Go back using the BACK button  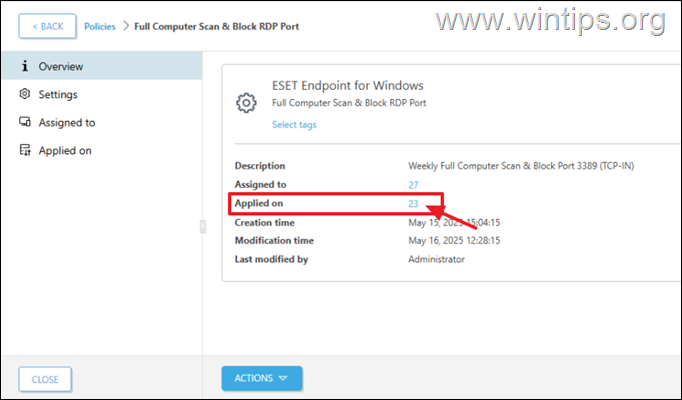click(x=47, y=26)
